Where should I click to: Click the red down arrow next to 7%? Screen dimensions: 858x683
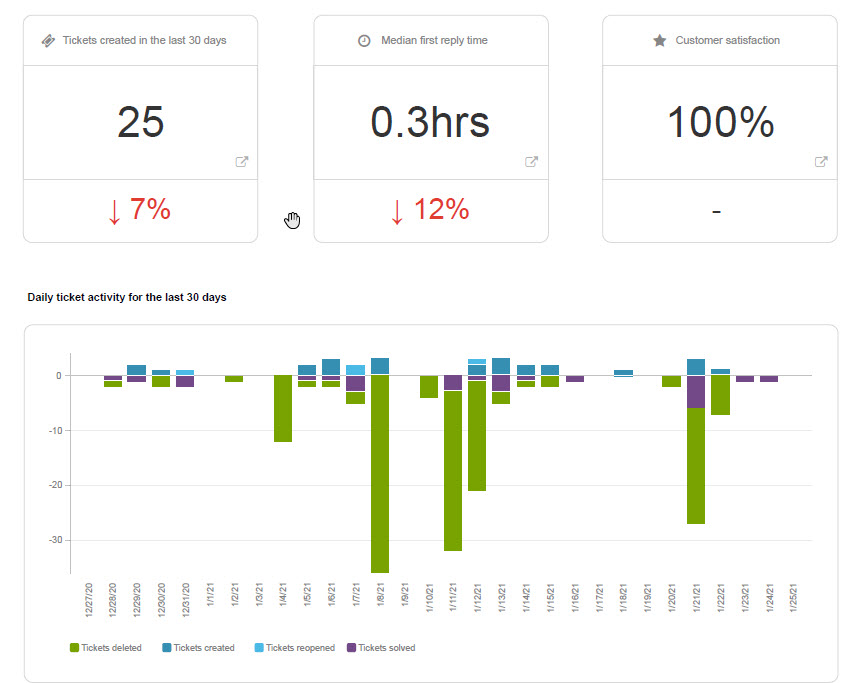tap(114, 211)
